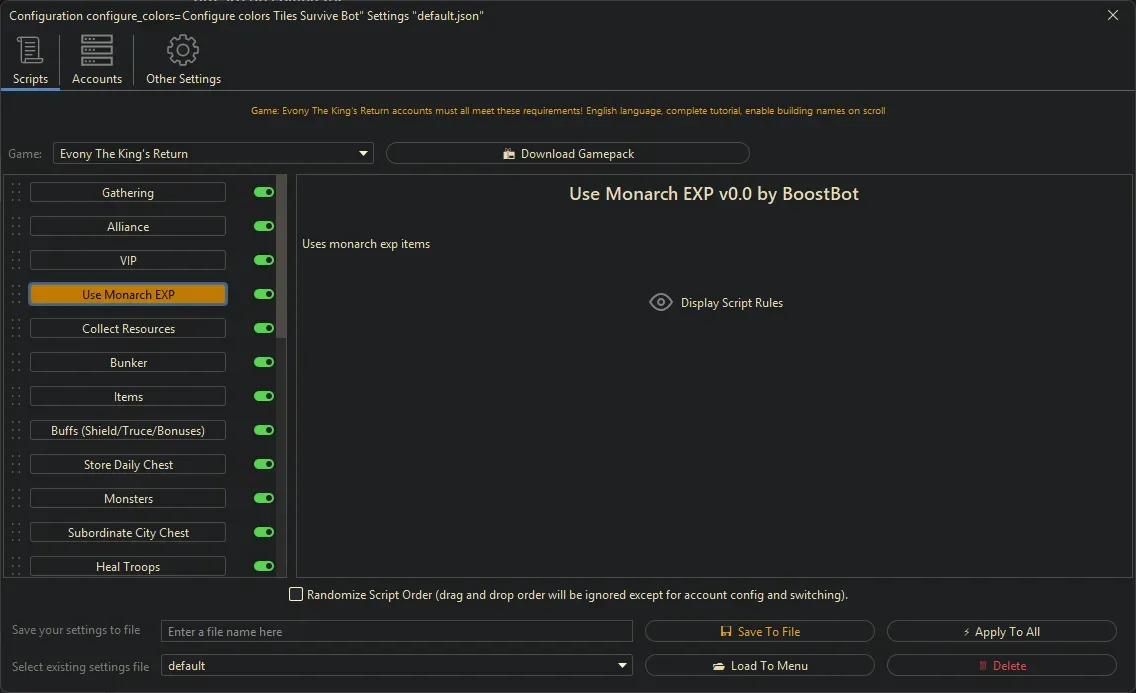Click the lightning icon on Apply To All
1136x693 pixels.
tap(969, 631)
